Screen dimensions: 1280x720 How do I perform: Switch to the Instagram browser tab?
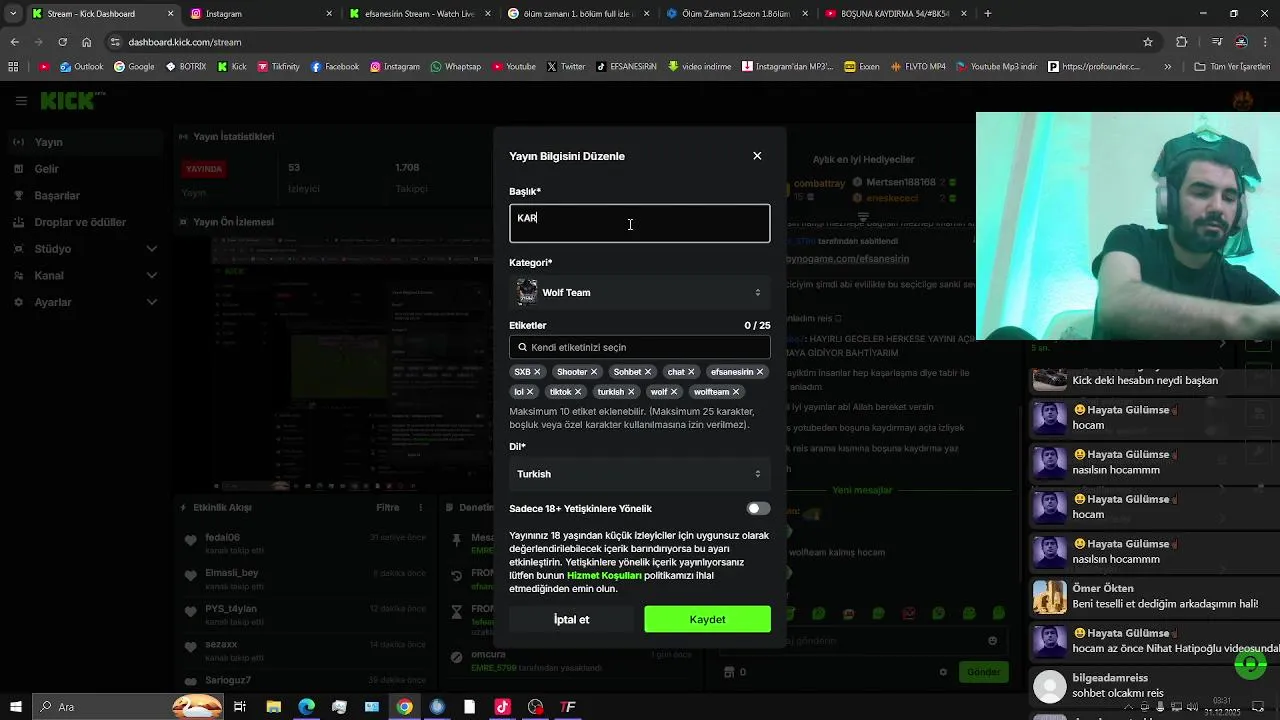pos(260,14)
